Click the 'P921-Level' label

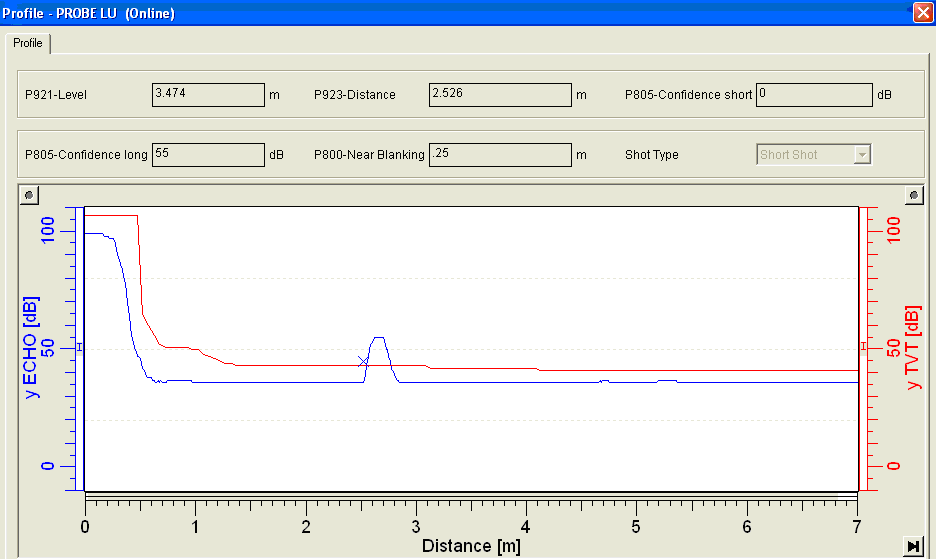(x=56, y=95)
